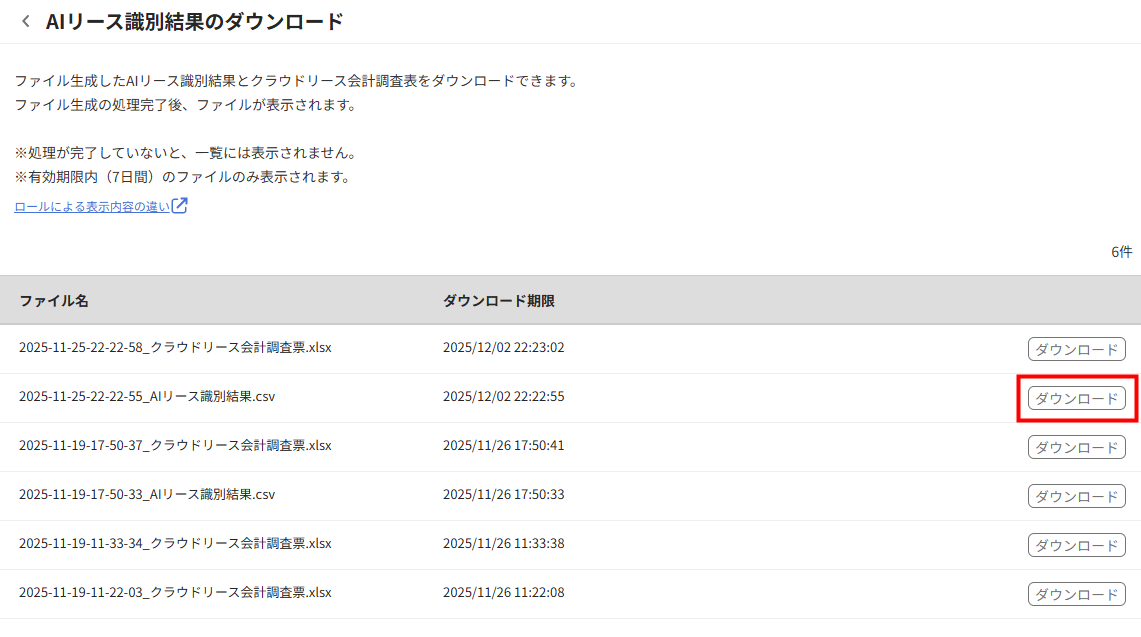Viewport: 1141px width, 637px height.
Task: Download the 2025-11-25-22-22-58 クラウドリース会計調査票.xlsx file
Action: click(x=1076, y=349)
